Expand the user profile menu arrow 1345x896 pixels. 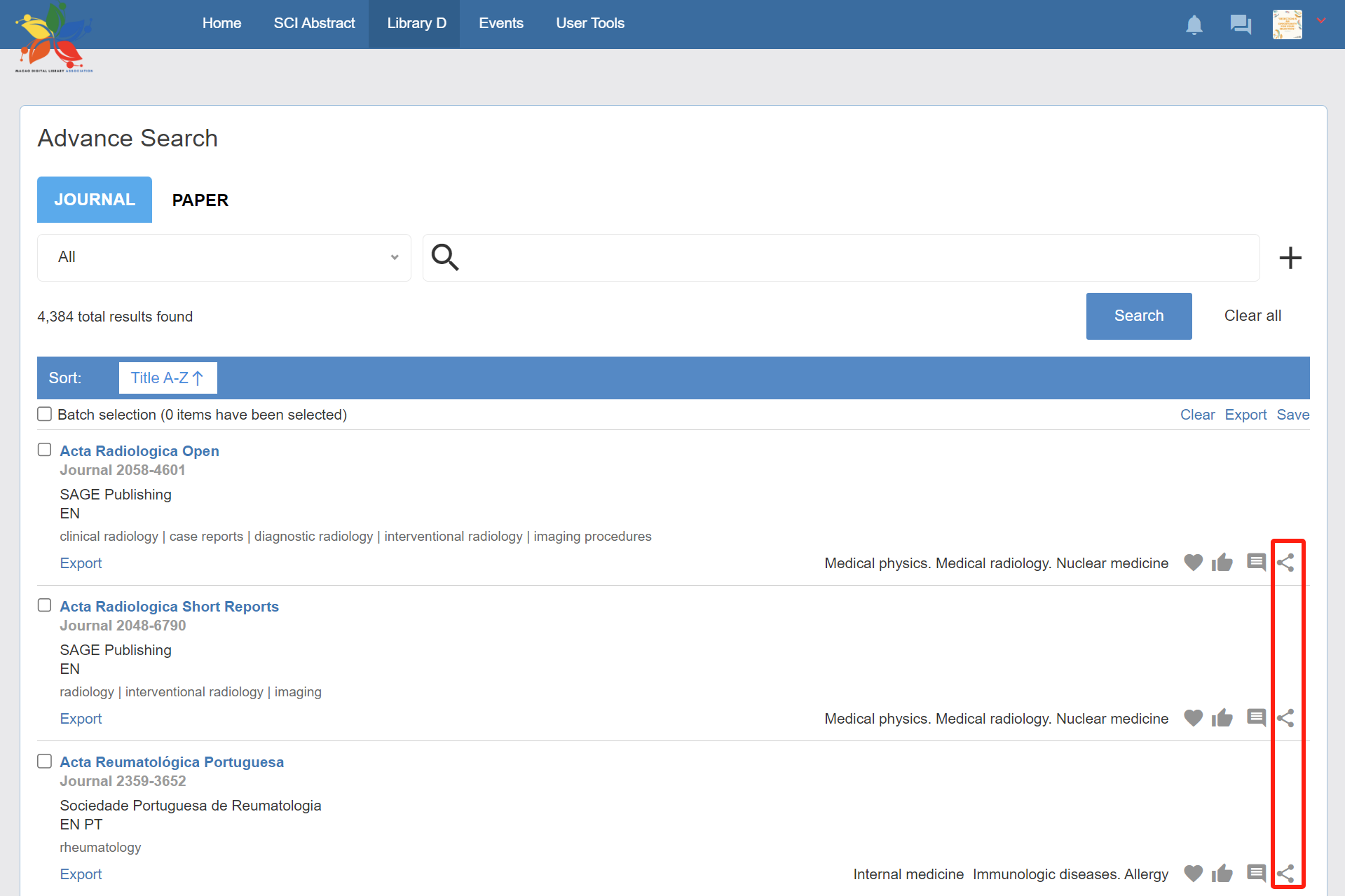(1321, 21)
